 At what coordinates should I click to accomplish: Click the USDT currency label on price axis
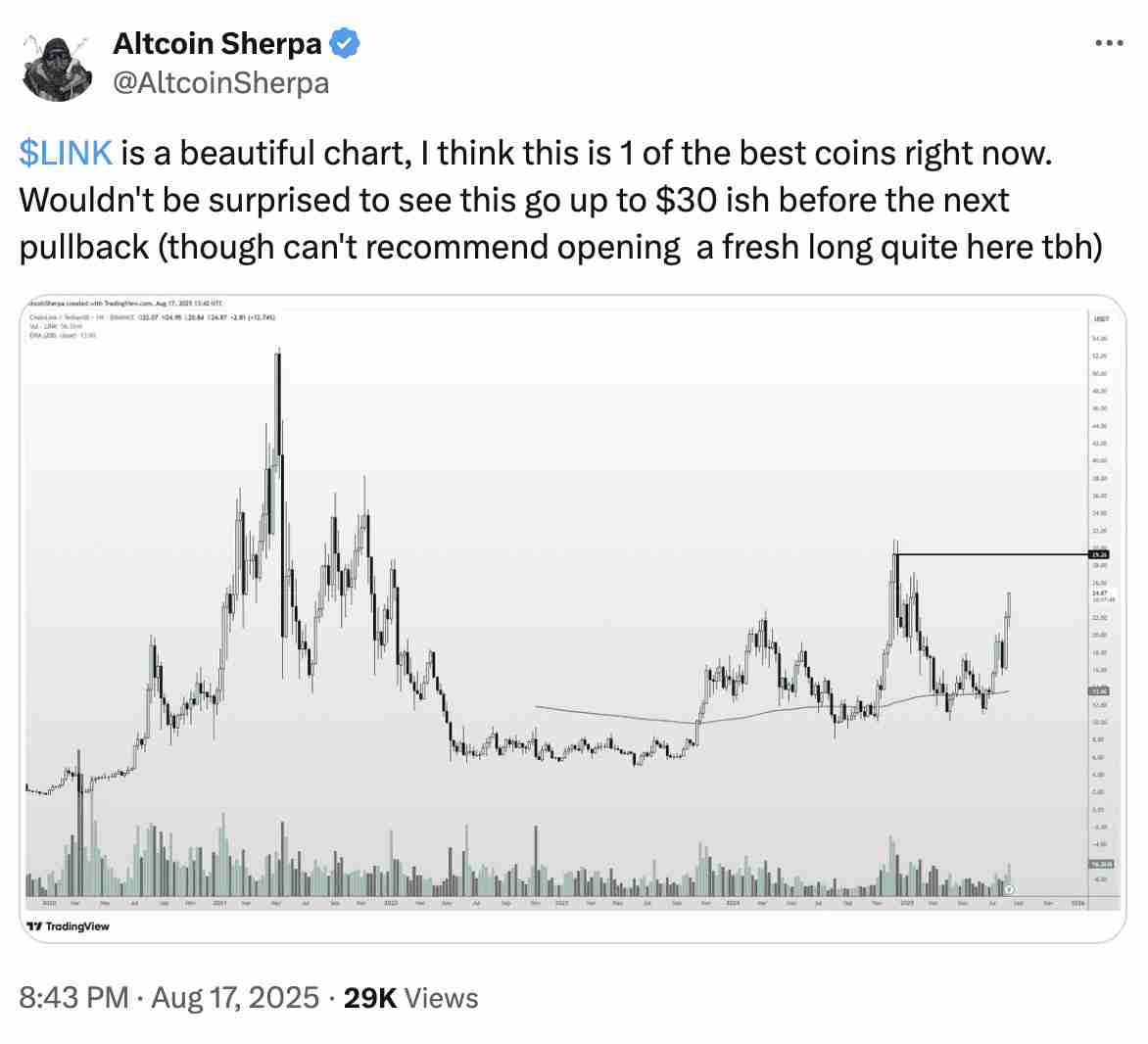pyautogui.click(x=1100, y=319)
